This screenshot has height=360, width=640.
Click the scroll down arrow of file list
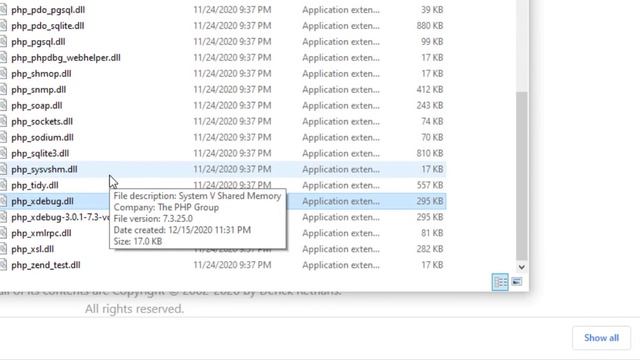522,267
